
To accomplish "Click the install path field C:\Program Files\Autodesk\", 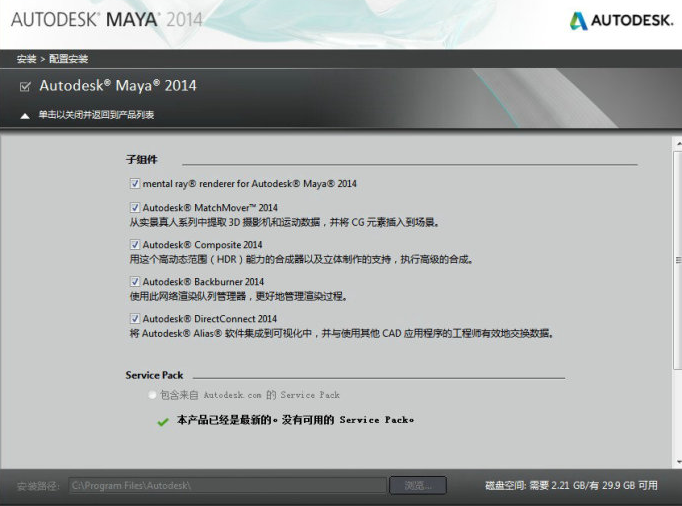I will pyautogui.click(x=227, y=486).
